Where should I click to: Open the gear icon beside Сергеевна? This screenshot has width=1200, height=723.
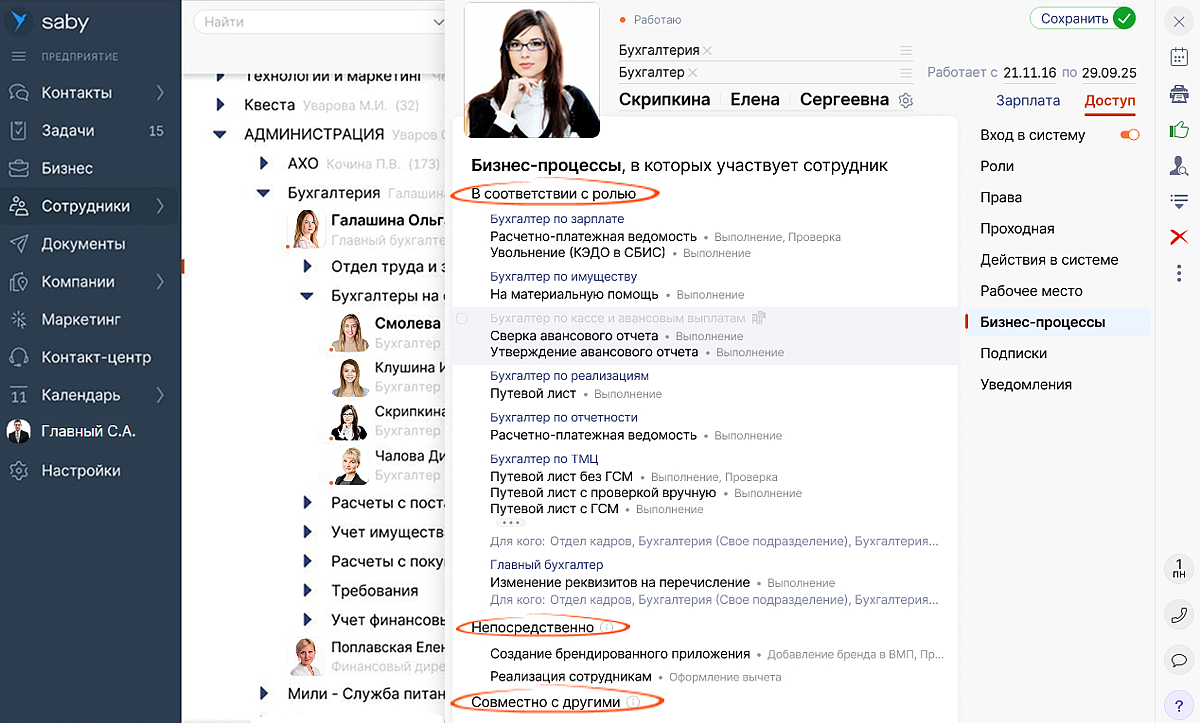click(x=906, y=100)
